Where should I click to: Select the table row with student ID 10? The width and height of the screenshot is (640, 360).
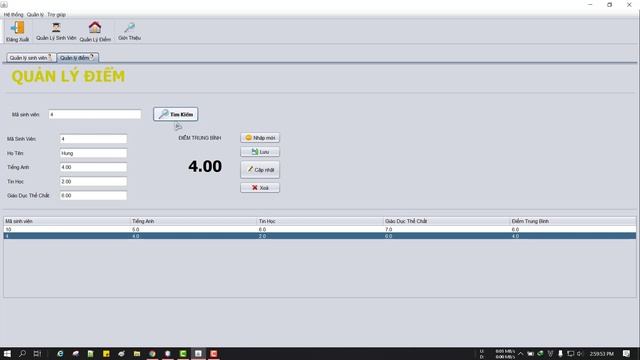(320, 229)
